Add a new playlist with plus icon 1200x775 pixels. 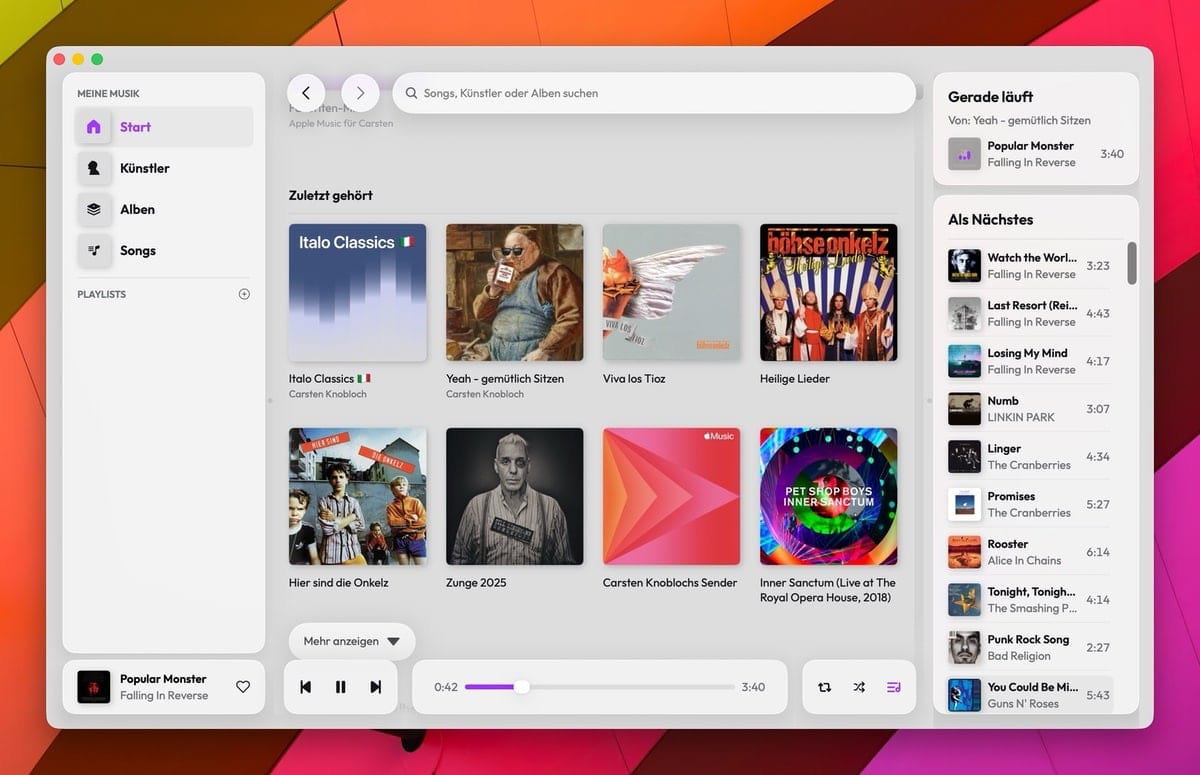(244, 294)
